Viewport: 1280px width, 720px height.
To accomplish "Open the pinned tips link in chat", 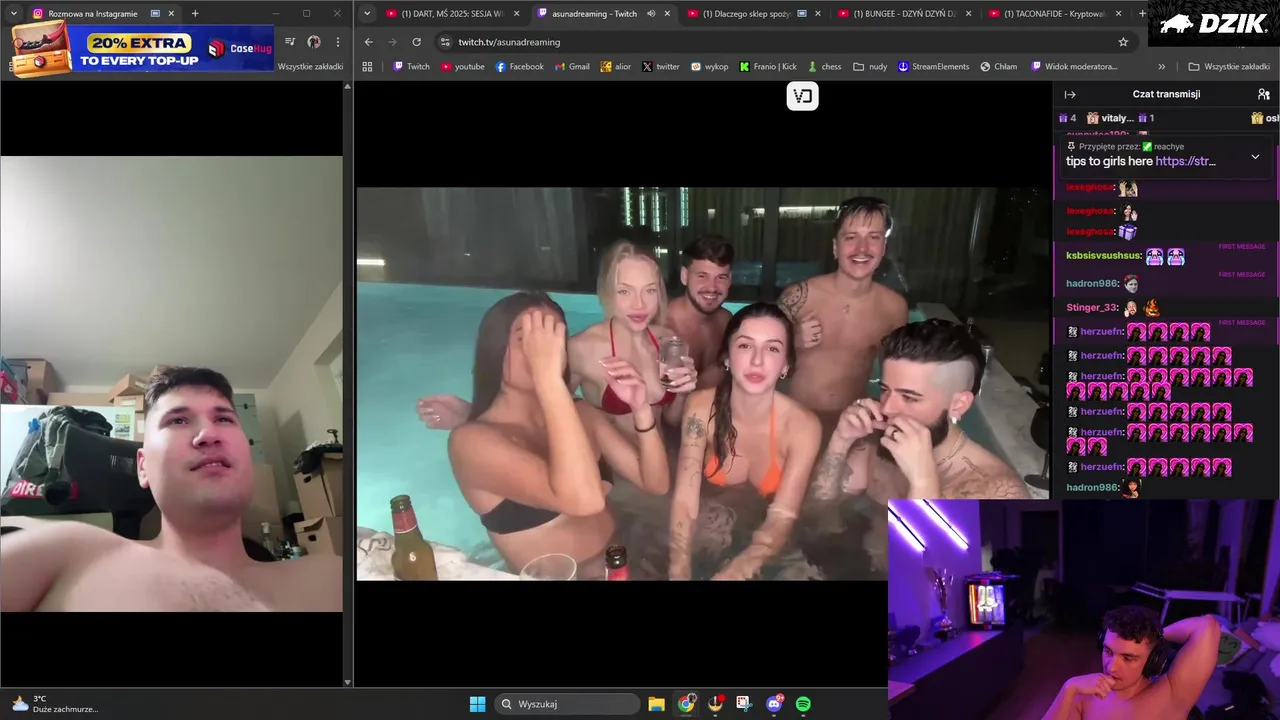I will pyautogui.click(x=1186, y=161).
